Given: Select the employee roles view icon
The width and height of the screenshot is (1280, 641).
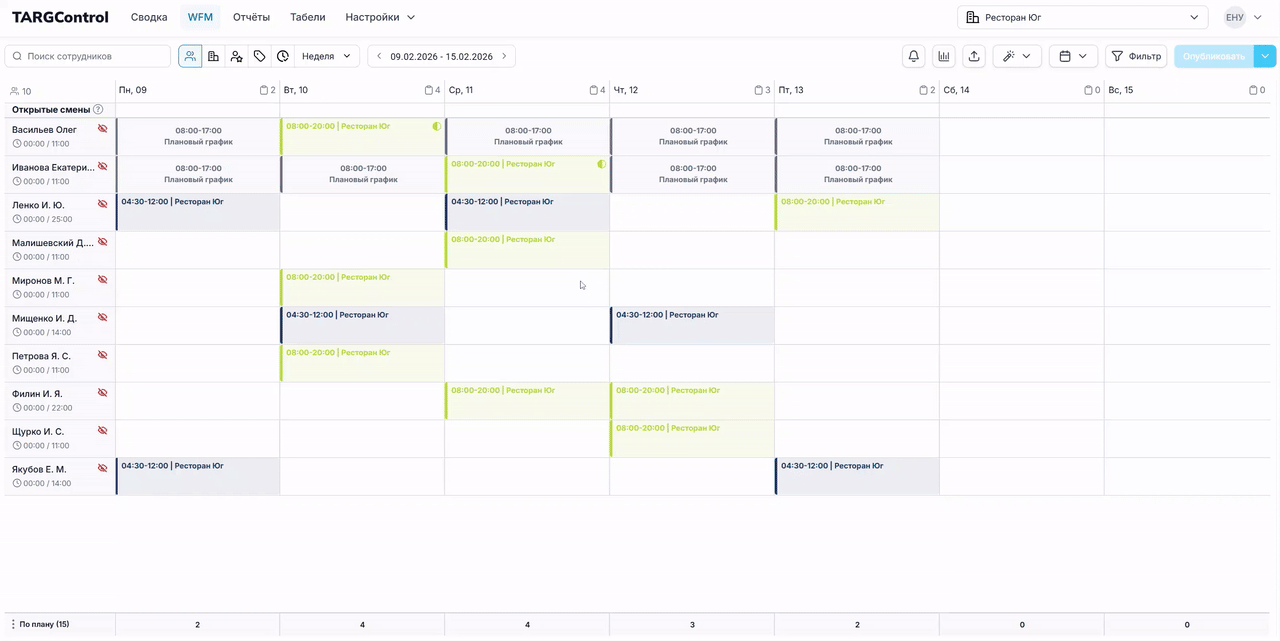Looking at the screenshot, I should tap(236, 57).
